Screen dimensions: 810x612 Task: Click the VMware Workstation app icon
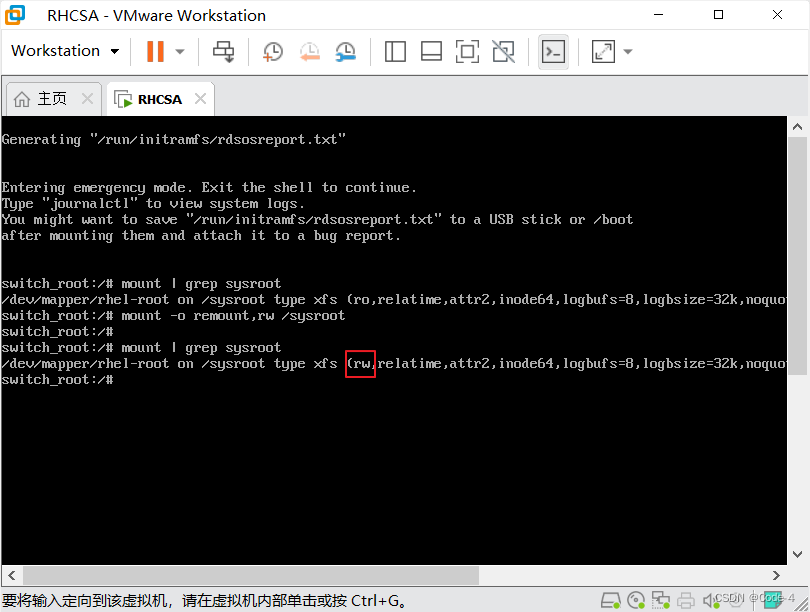pos(15,15)
